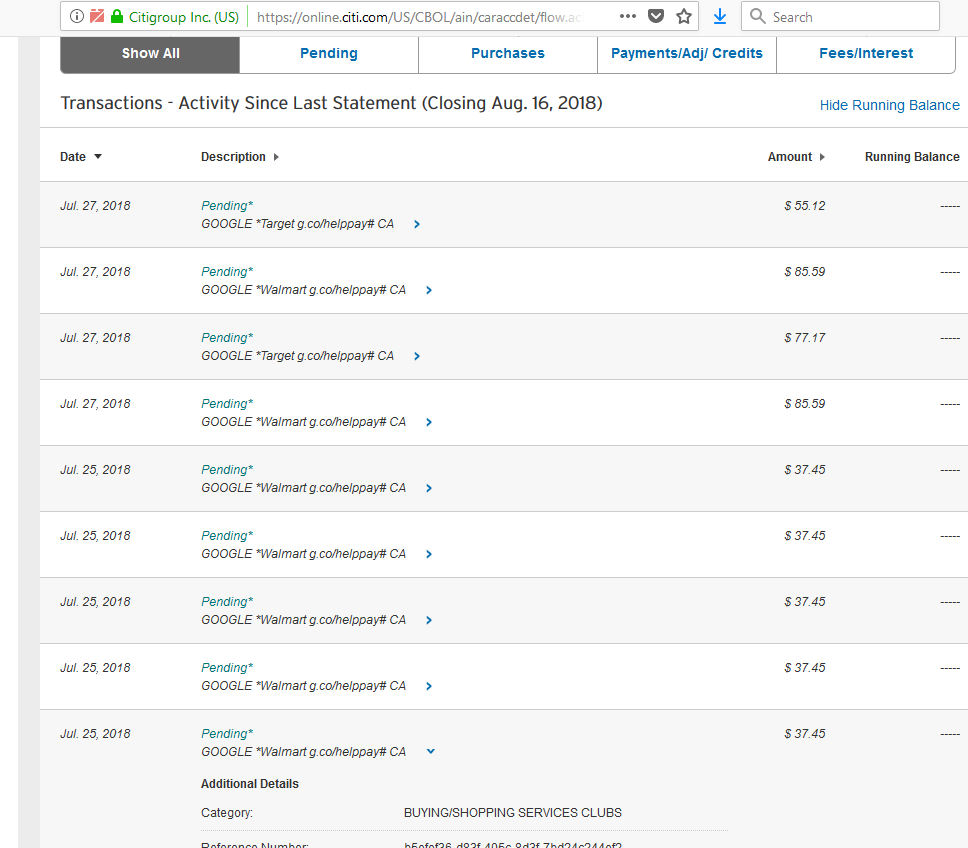This screenshot has width=968, height=848.
Task: Collapse the expanded Walmart transaction with Additional Details
Action: [x=430, y=752]
